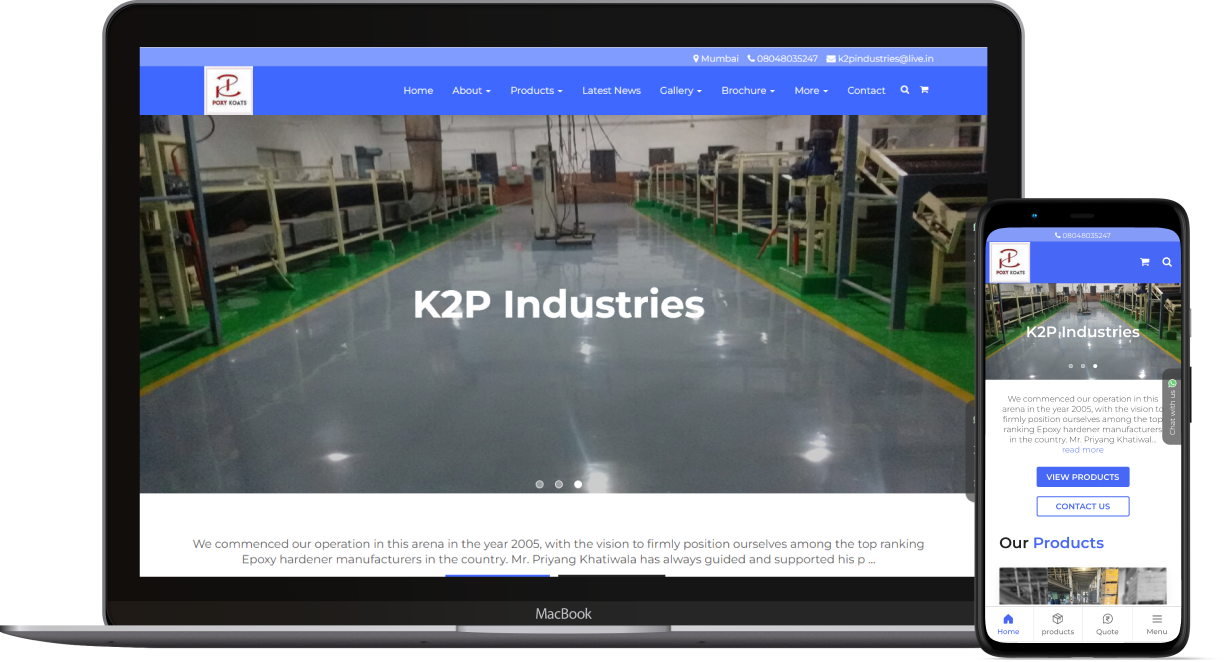Select the third carousel dot on laptop
The height and width of the screenshot is (662, 1228).
click(x=578, y=484)
